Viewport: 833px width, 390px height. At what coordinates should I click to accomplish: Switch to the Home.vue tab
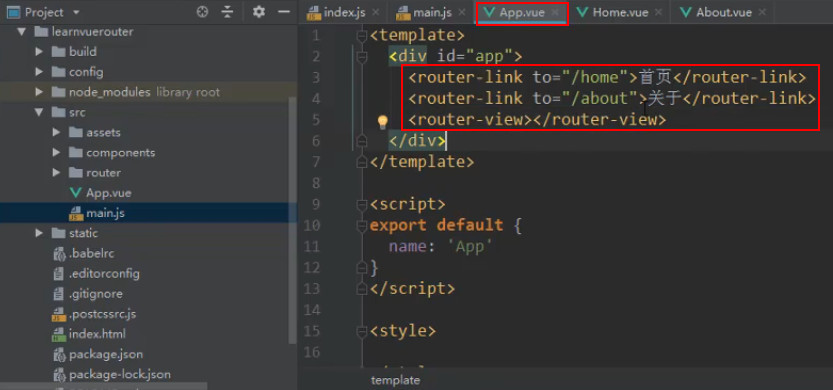click(x=620, y=12)
